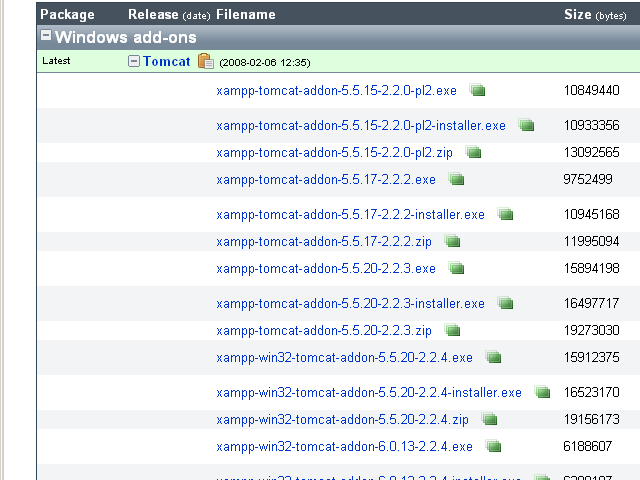Click the Filename column header
640x480 pixels.
pyautogui.click(x=246, y=15)
